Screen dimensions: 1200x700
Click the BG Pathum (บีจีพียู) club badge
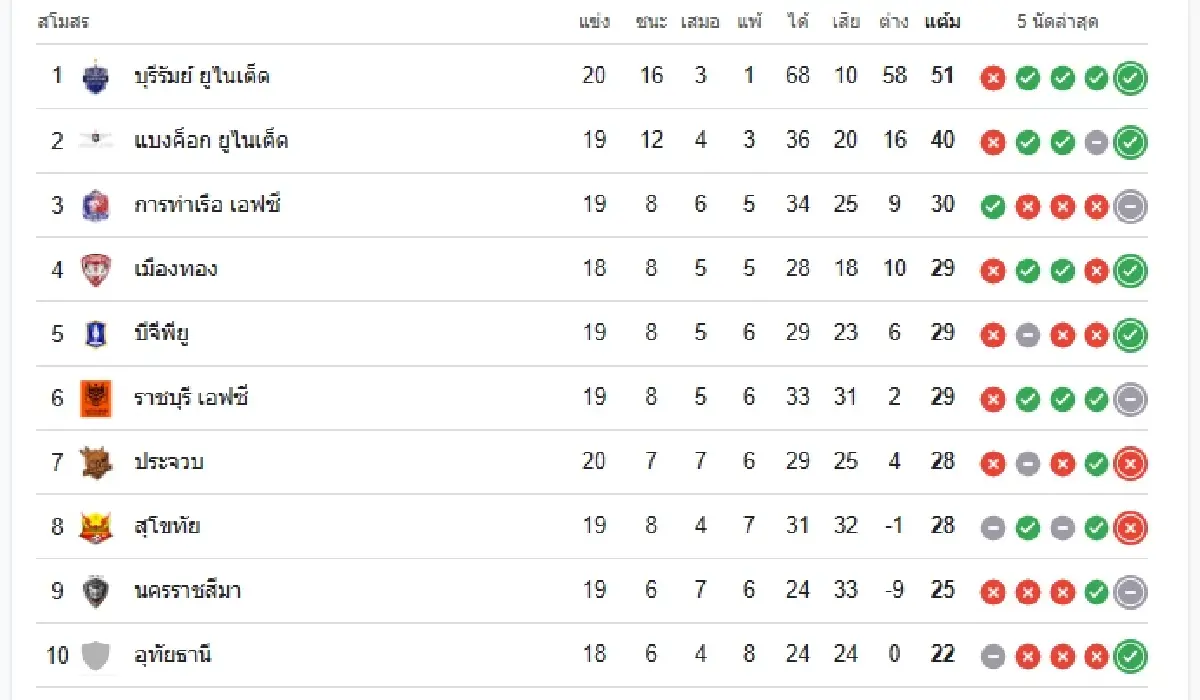95,333
